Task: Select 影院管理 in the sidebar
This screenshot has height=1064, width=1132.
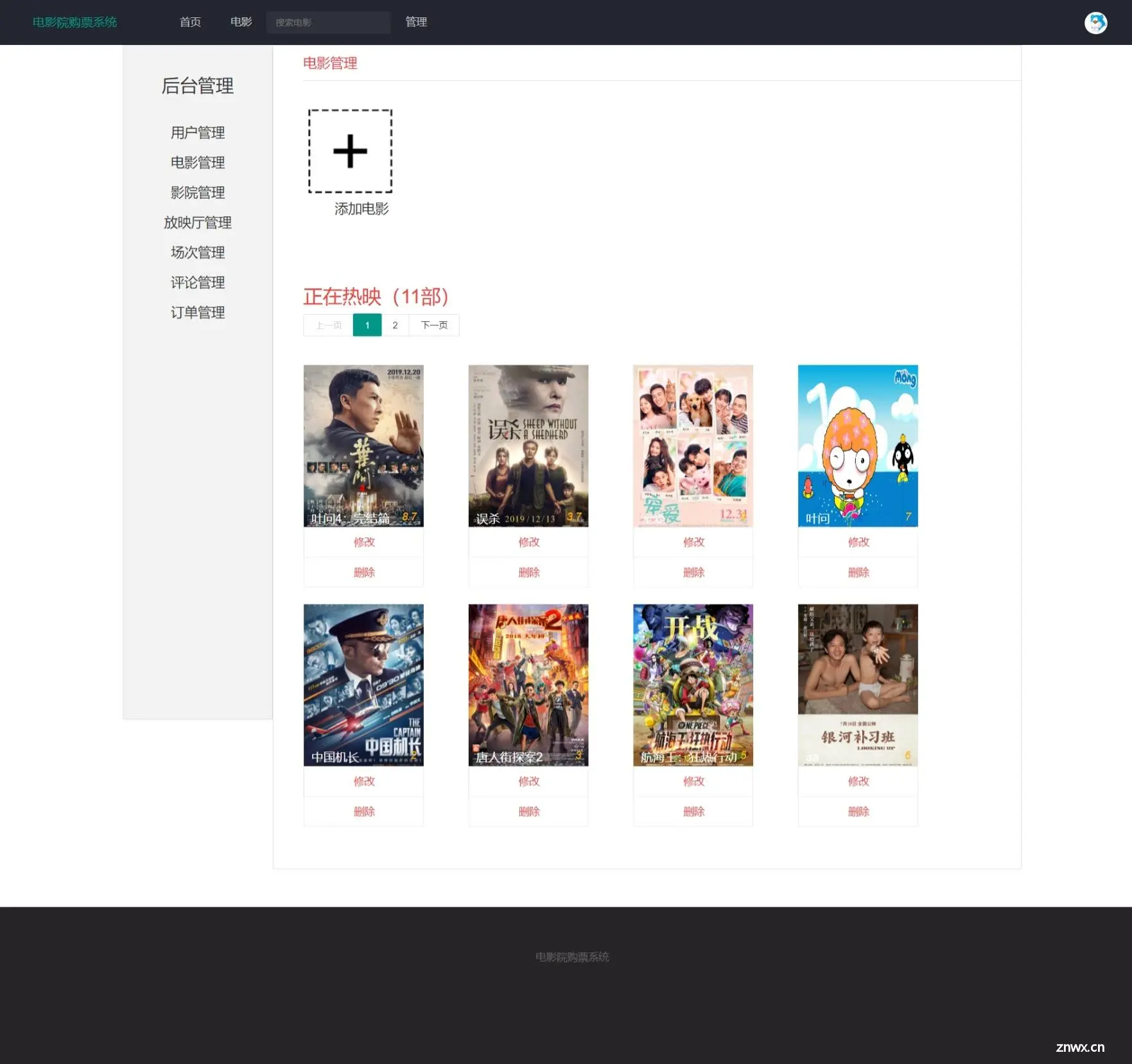Action: coord(198,193)
